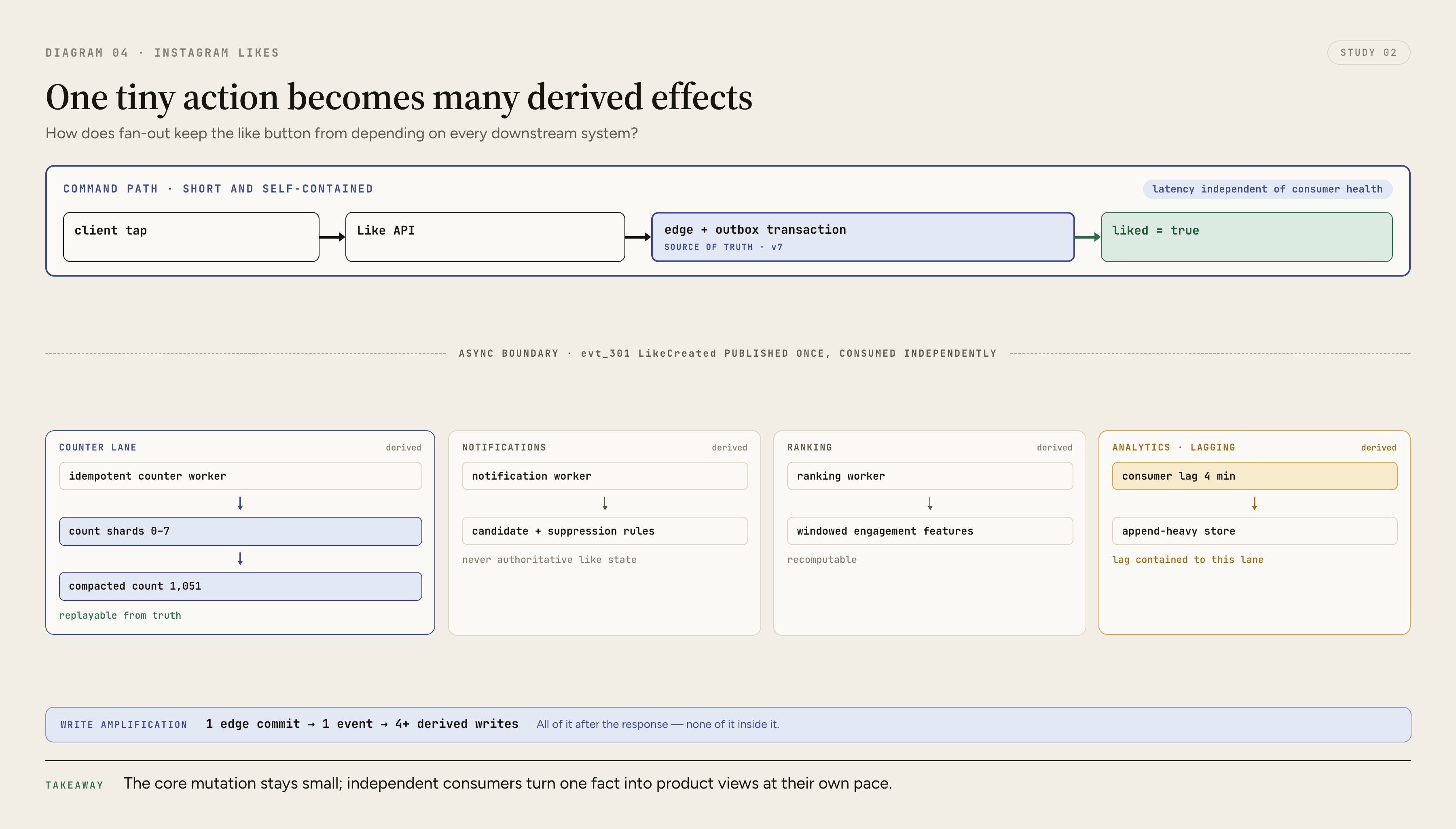Image resolution: width=1456 pixels, height=829 pixels.
Task: Click the arrow from Like API to outbox transaction
Action: point(638,237)
